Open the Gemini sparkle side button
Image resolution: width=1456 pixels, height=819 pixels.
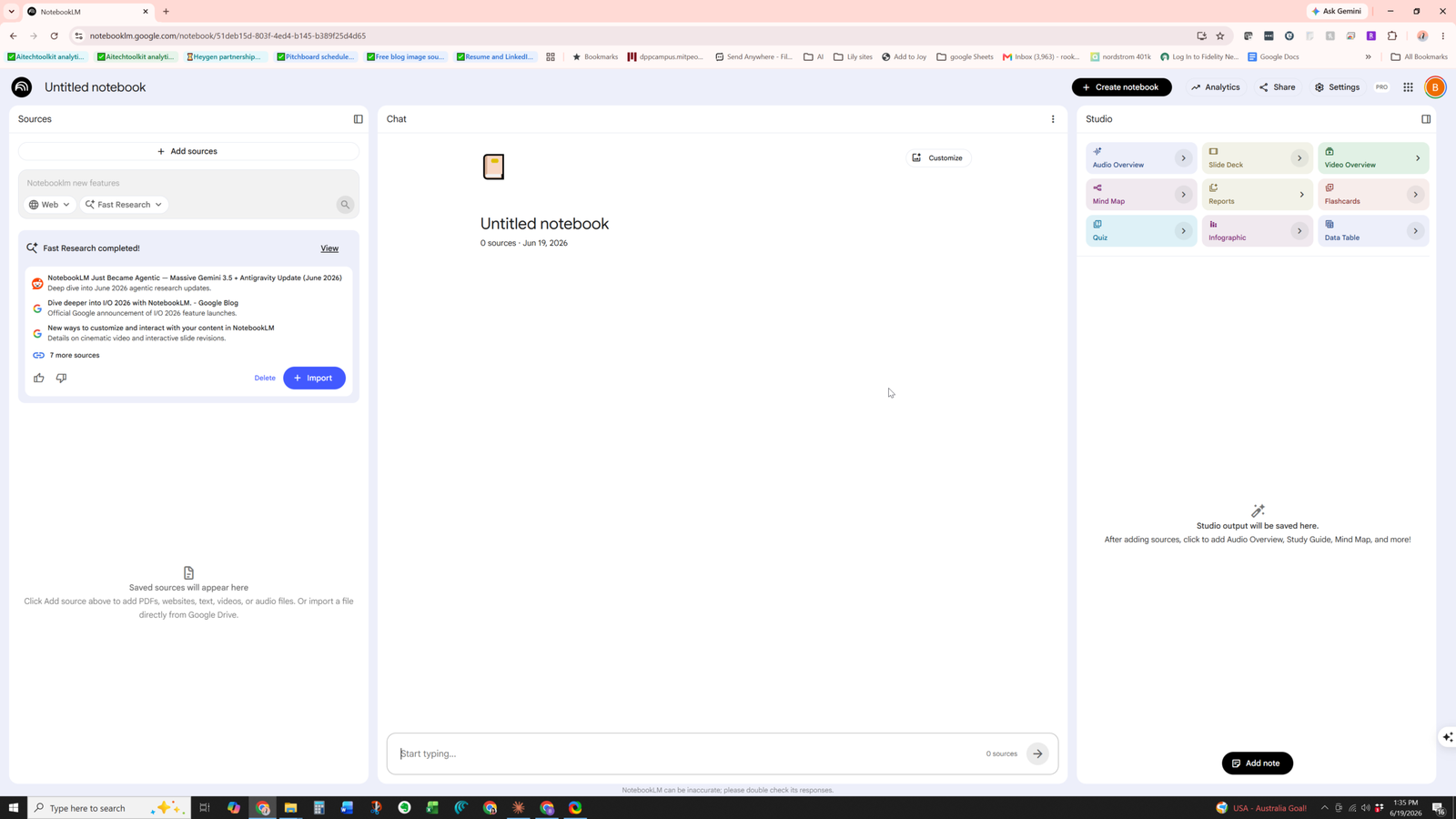click(1448, 737)
